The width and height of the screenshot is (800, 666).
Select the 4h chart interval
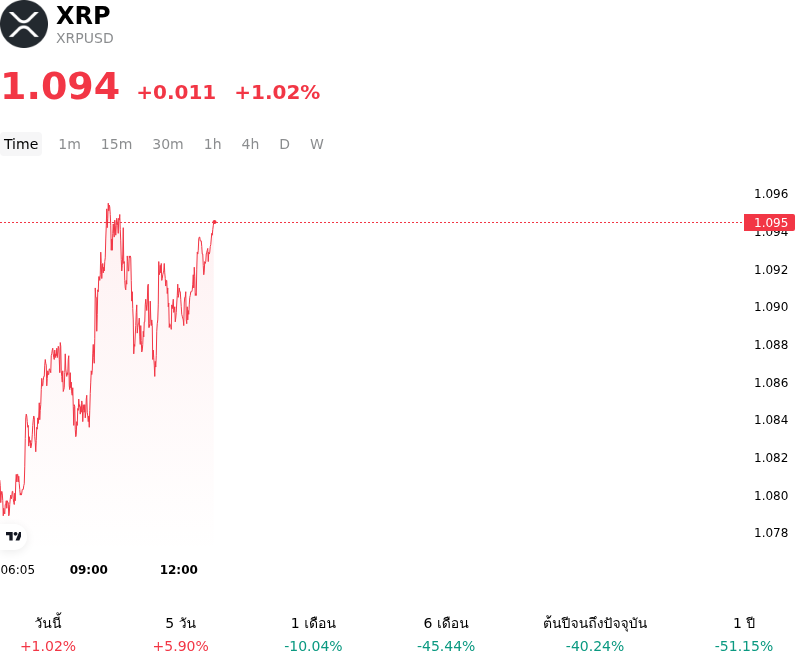[250, 144]
